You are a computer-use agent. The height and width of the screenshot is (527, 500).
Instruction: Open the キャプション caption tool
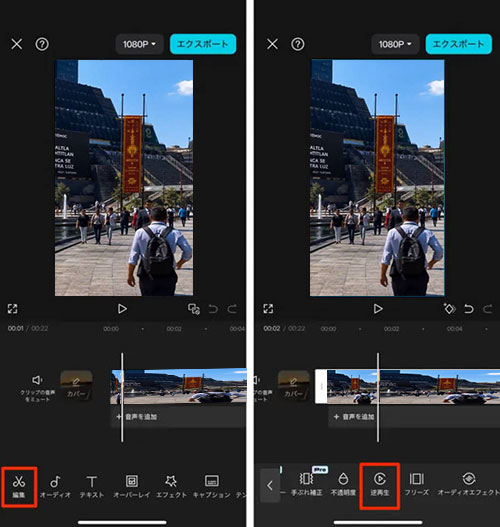(212, 486)
